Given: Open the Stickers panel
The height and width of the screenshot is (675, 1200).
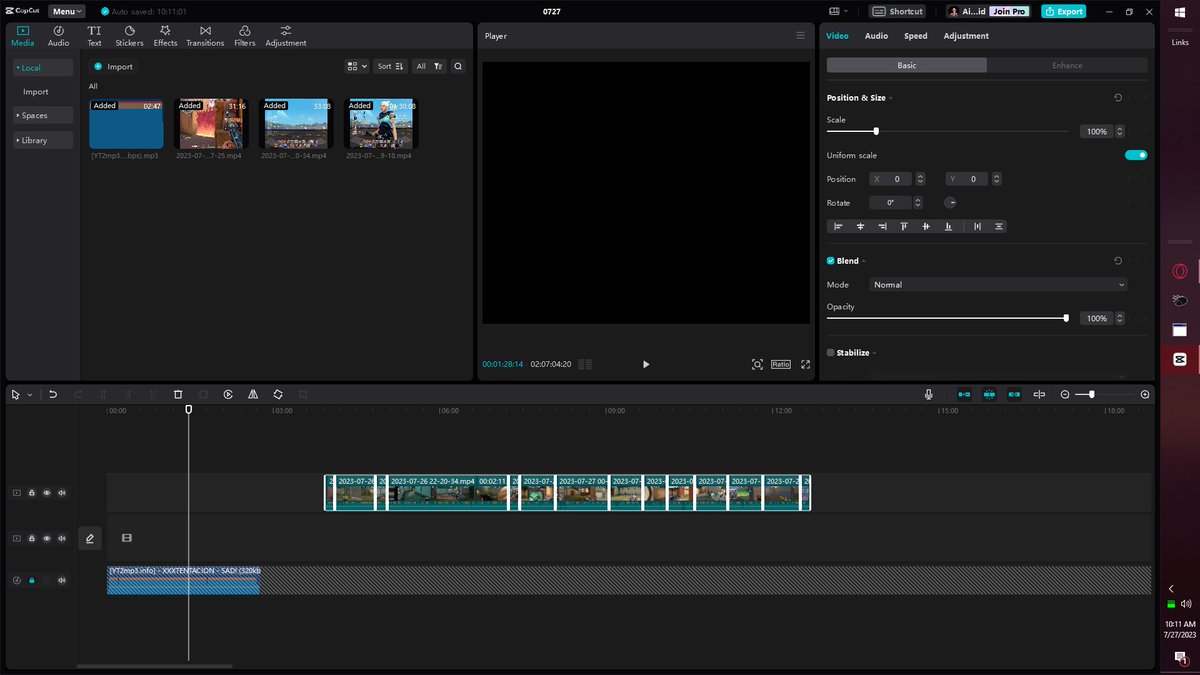Looking at the screenshot, I should [129, 36].
